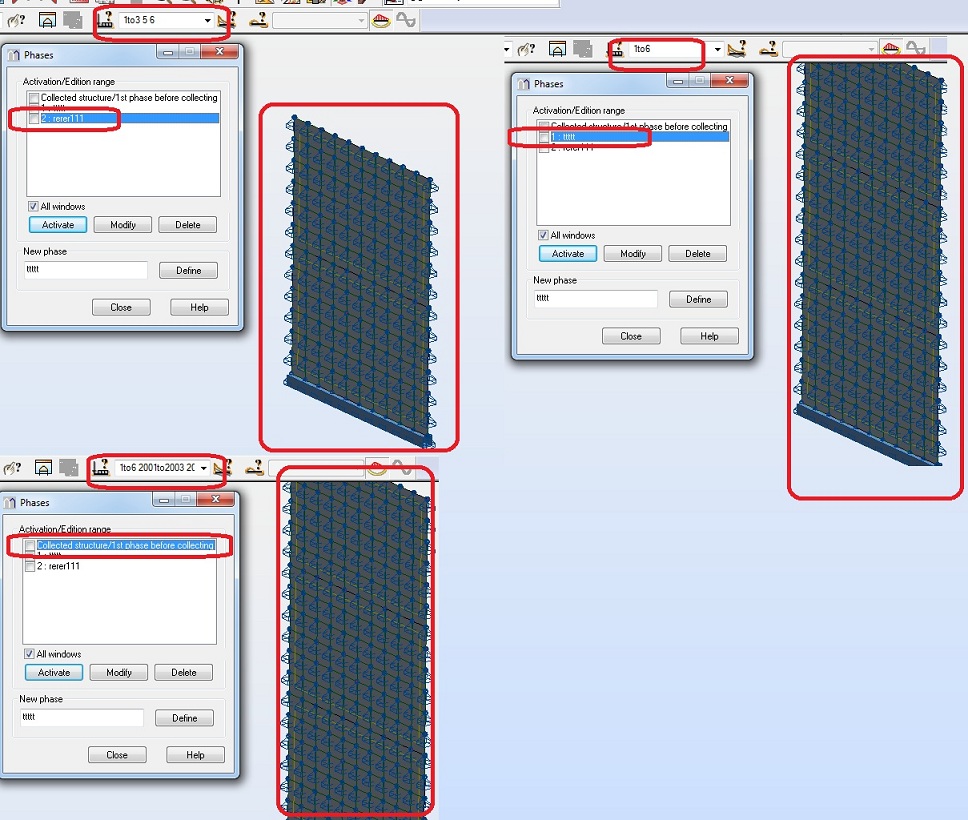This screenshot has height=820, width=968.
Task: Click Define in dialog highlighting ttttt
Action: [x=698, y=299]
